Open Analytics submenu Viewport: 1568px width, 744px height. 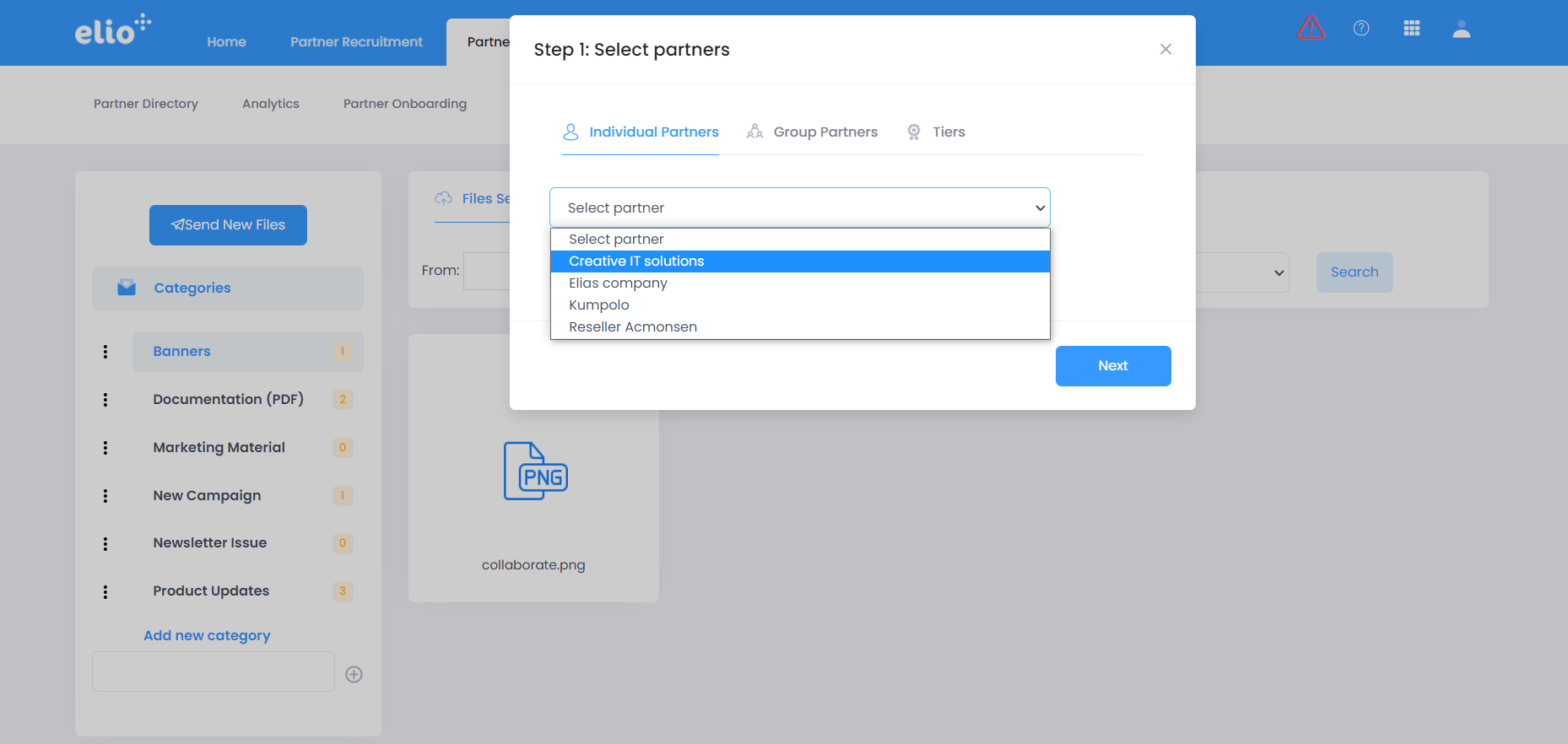(271, 104)
